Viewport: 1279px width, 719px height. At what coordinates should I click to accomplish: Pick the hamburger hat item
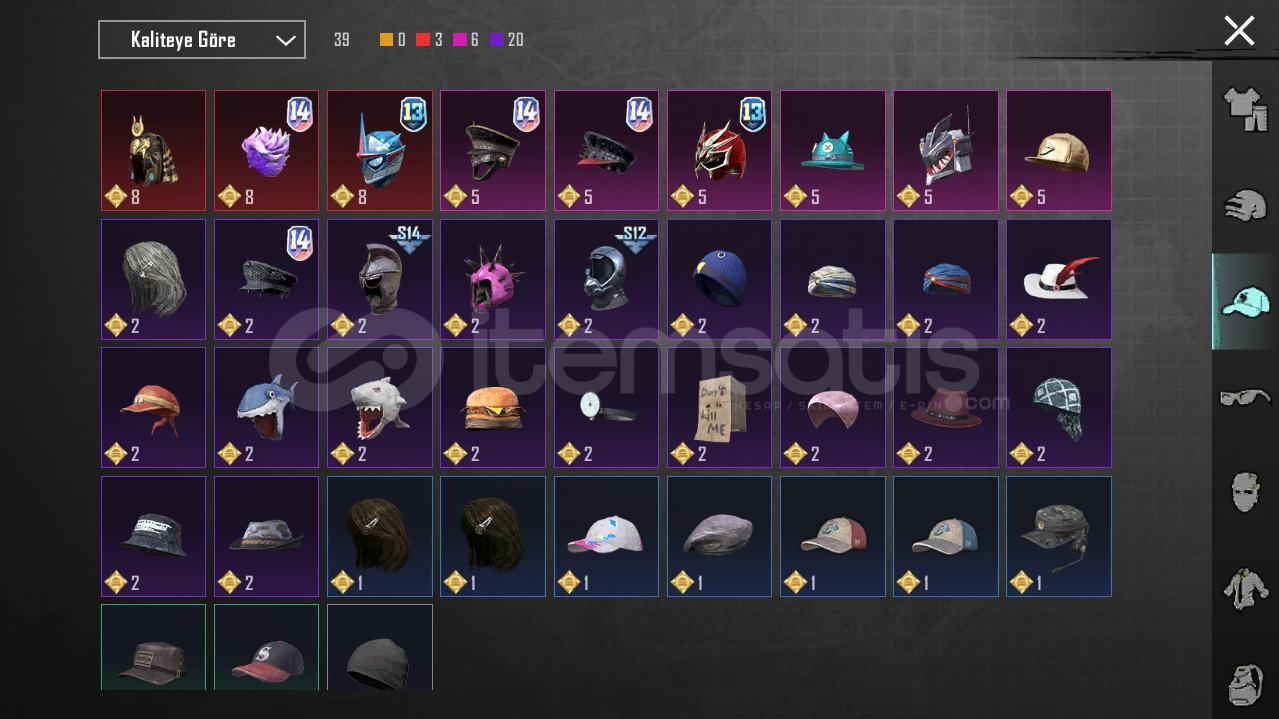(x=493, y=407)
